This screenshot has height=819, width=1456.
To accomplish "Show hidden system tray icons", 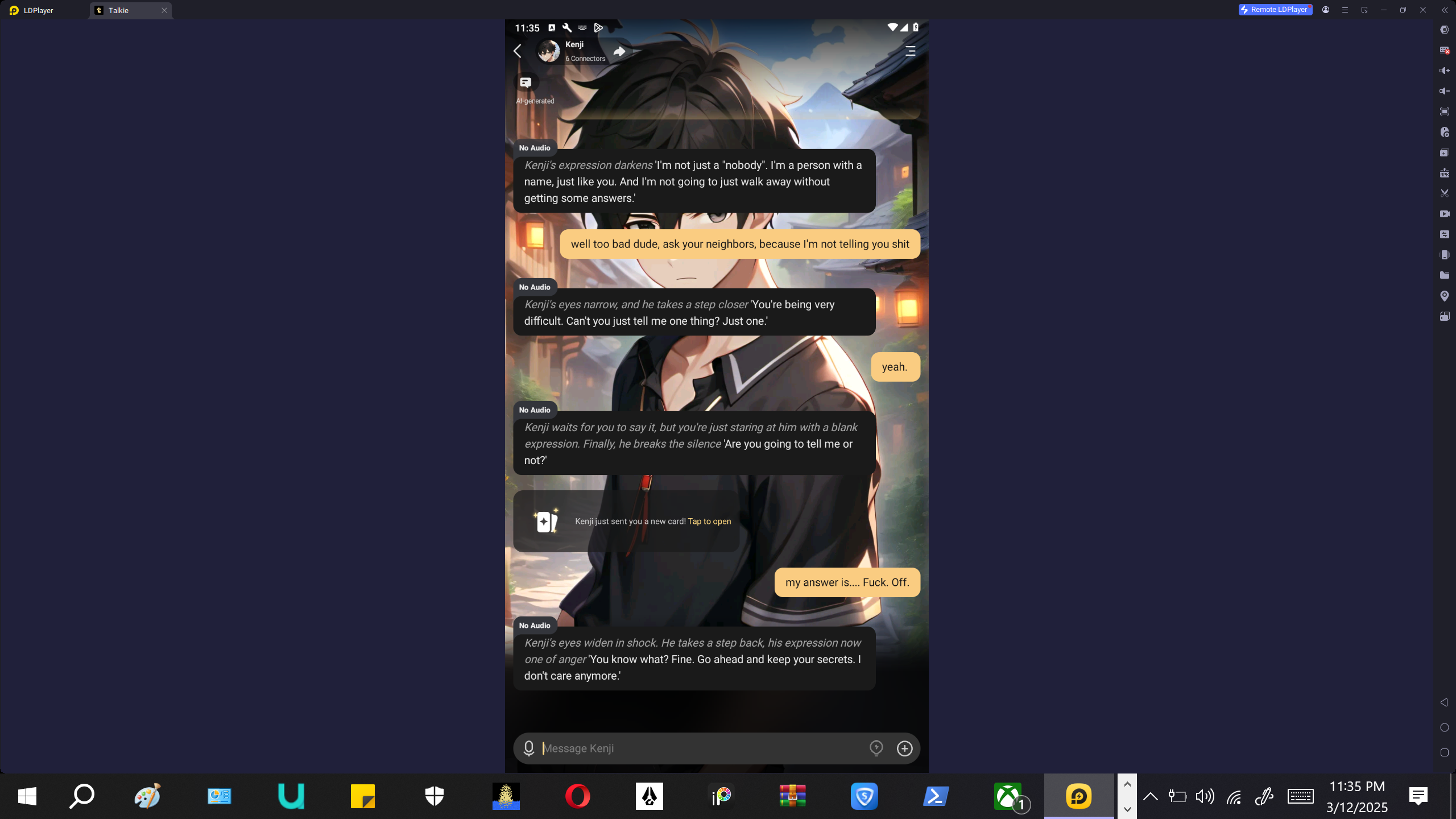I will coord(1150,796).
